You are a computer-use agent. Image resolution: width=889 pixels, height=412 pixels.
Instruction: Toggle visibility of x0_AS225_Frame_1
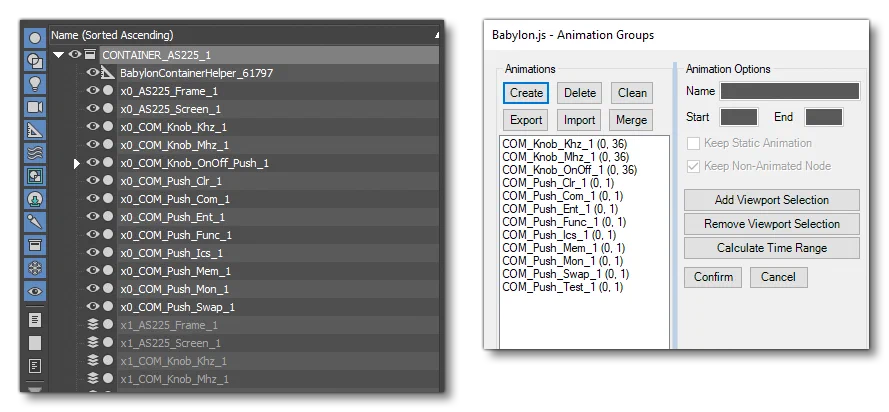coord(93,91)
